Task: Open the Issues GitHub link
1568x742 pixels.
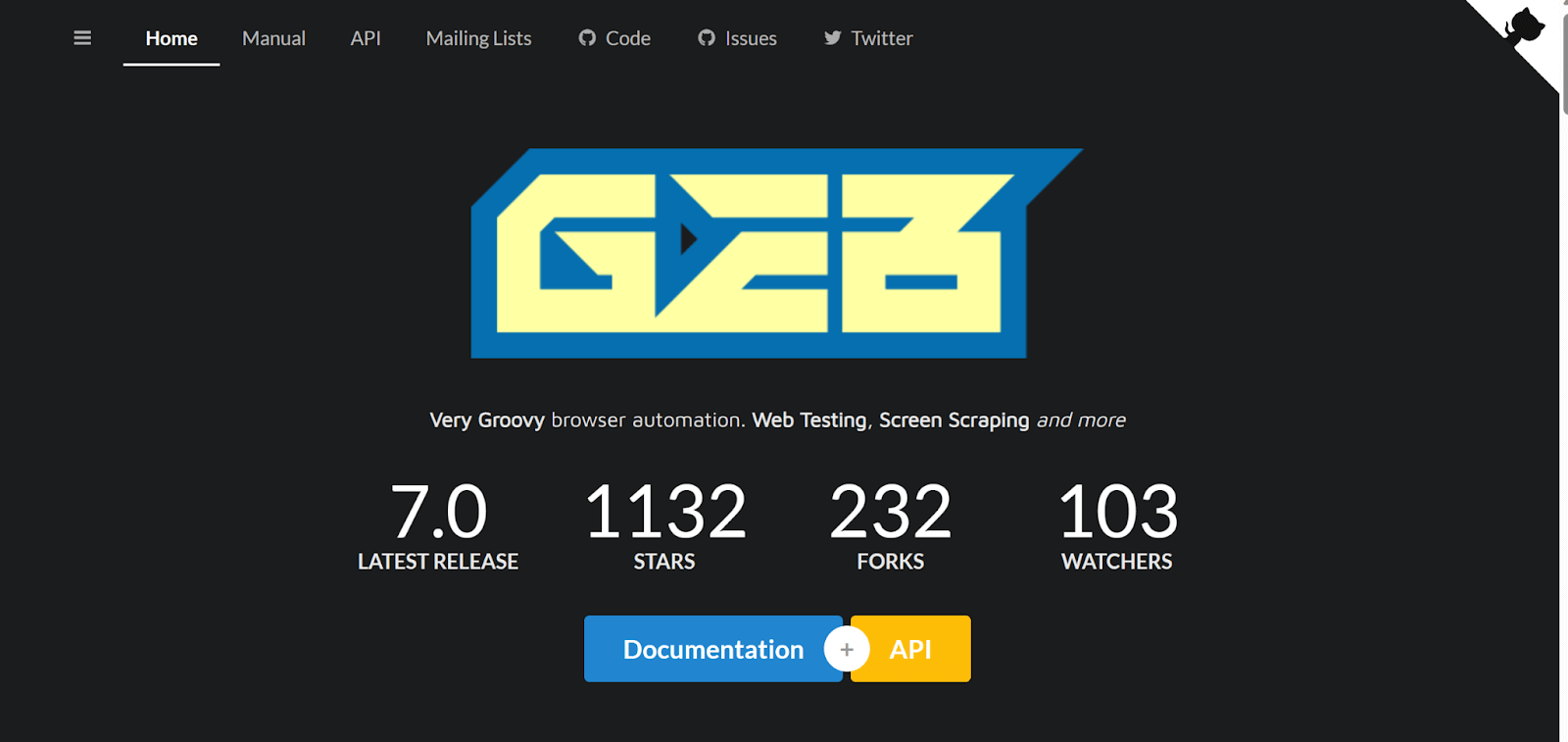Action: pyautogui.click(x=737, y=38)
